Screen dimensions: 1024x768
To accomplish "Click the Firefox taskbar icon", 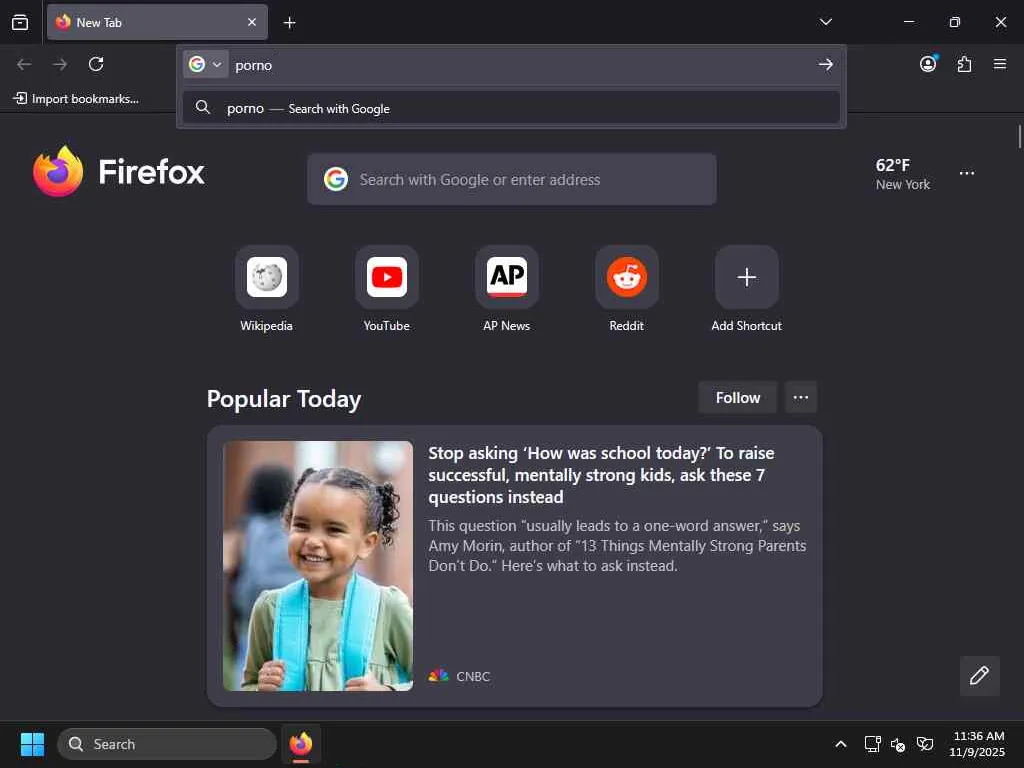I will click(300, 744).
